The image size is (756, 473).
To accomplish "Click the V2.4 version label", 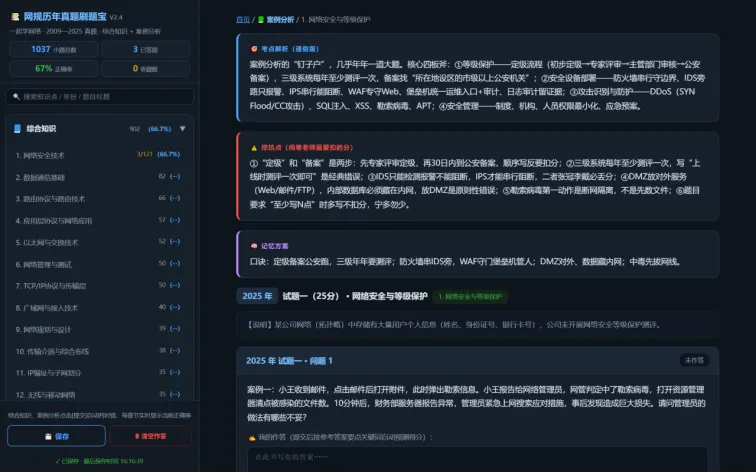I will tap(116, 17).
